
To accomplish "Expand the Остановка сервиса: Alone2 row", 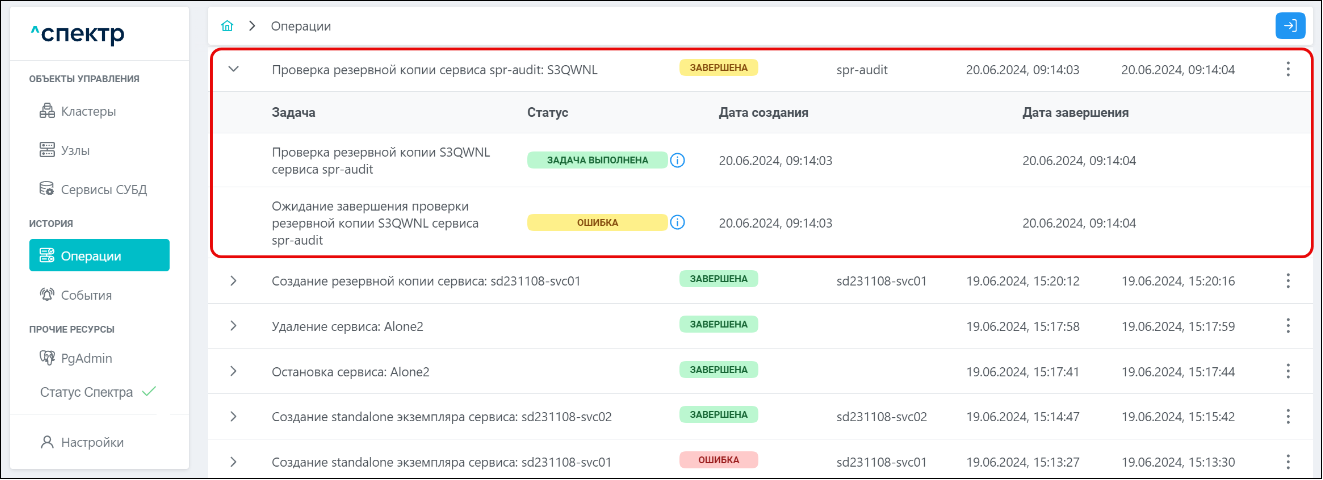I will pyautogui.click(x=233, y=371).
